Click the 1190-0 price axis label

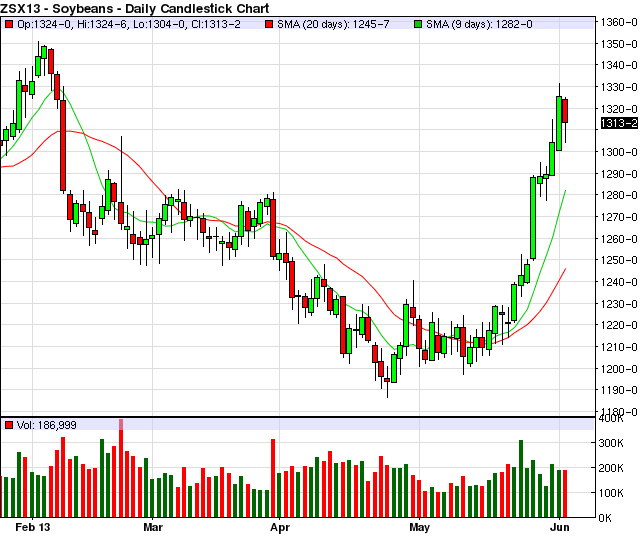(619, 390)
